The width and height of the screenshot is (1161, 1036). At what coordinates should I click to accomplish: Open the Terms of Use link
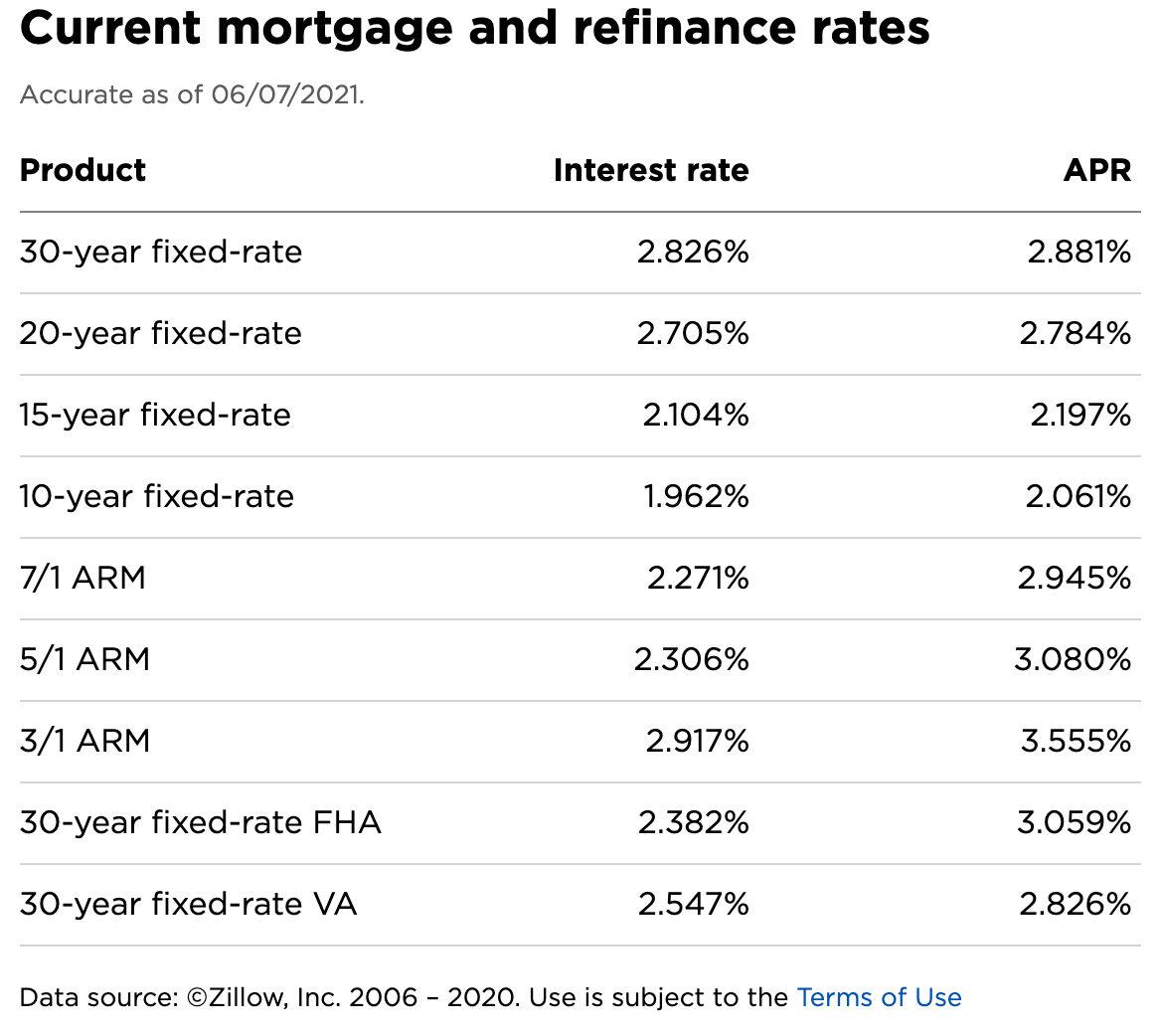click(879, 997)
